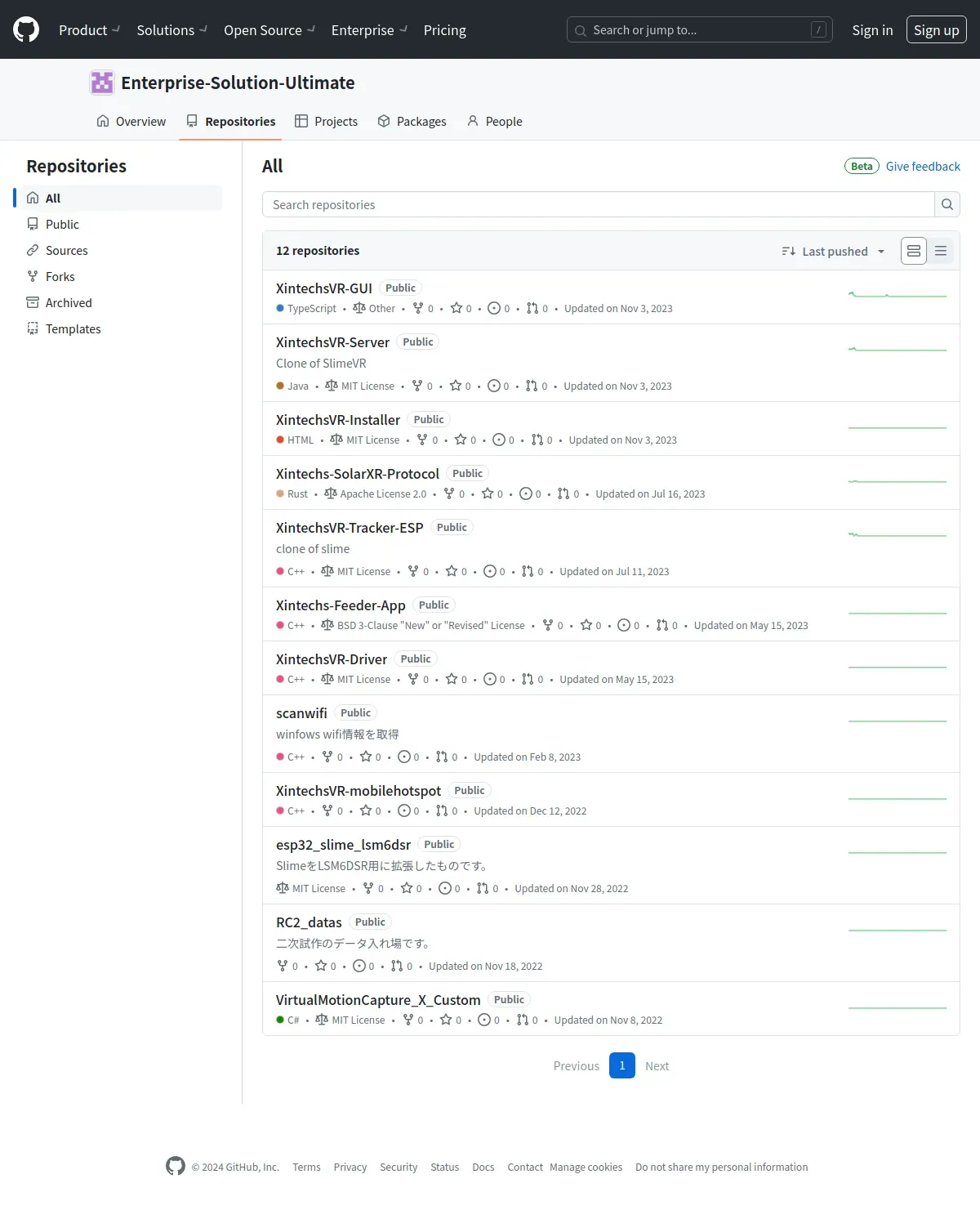Click pull request icon for Xintechs-SolarXR-Protocol

coord(563,493)
